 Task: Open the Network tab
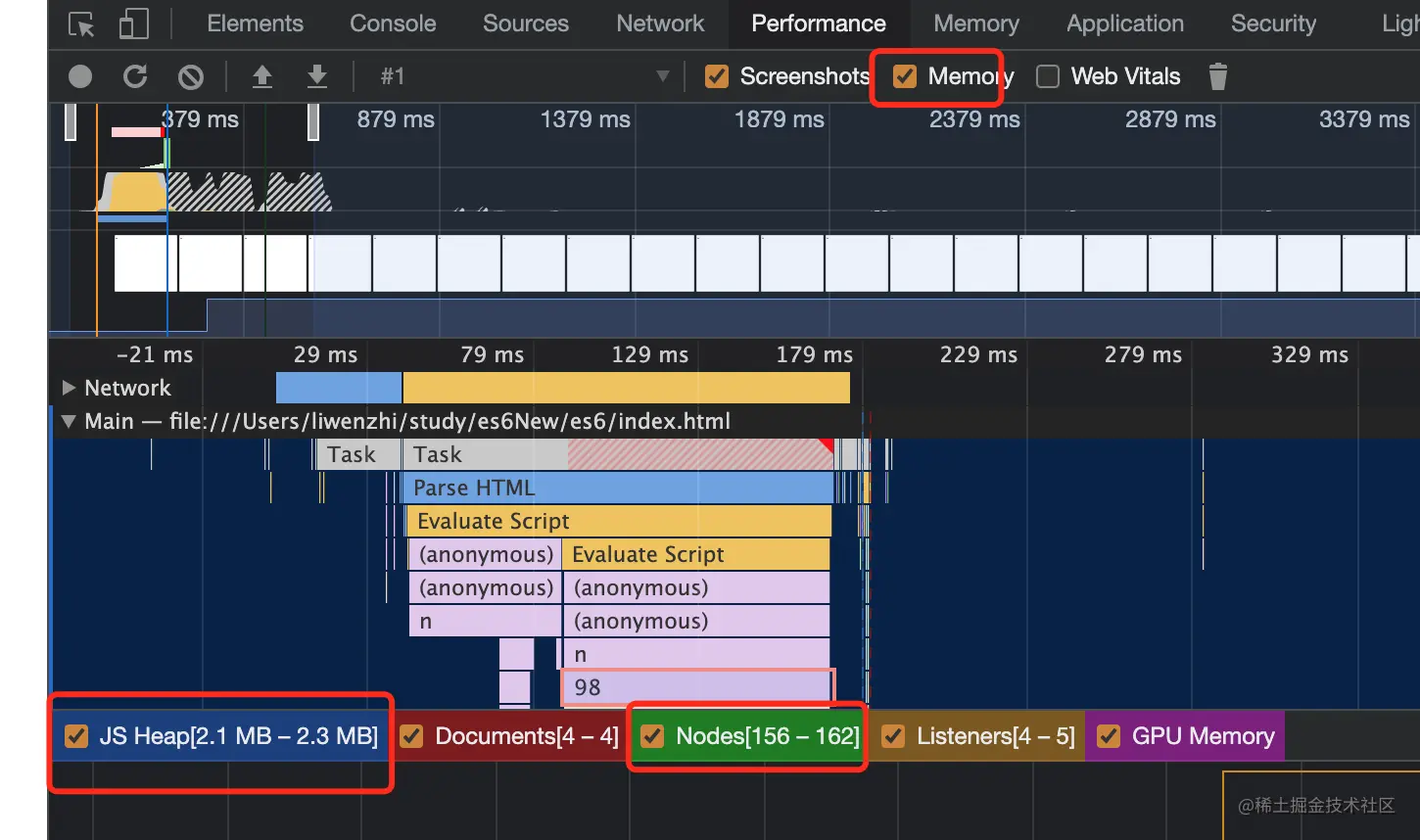660,23
